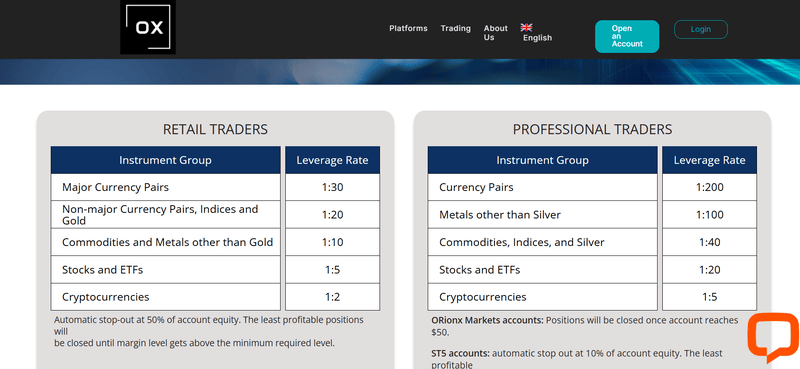Click Instrument Group header in Retail table

coord(165,160)
